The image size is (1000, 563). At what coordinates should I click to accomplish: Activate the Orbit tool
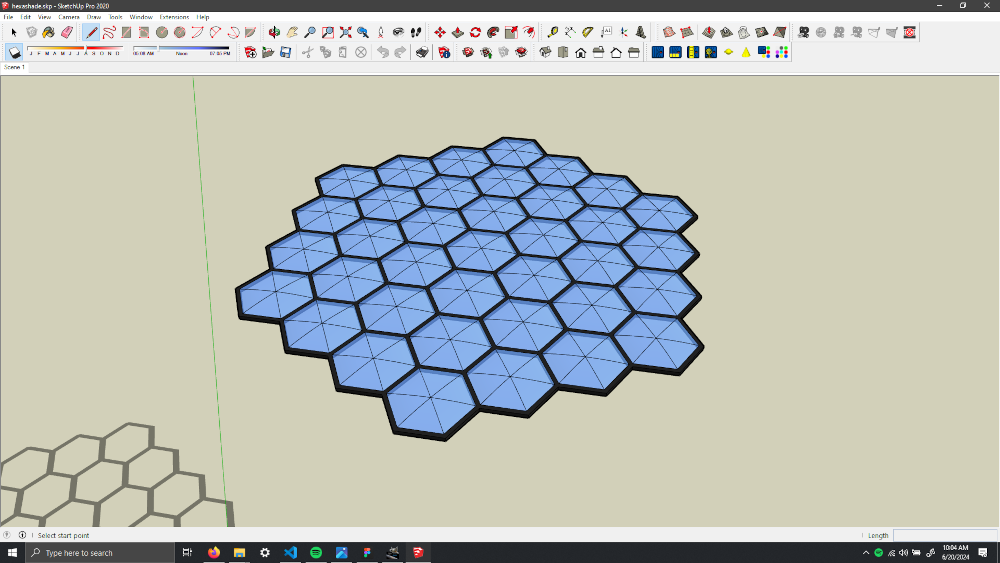pyautogui.click(x=274, y=32)
